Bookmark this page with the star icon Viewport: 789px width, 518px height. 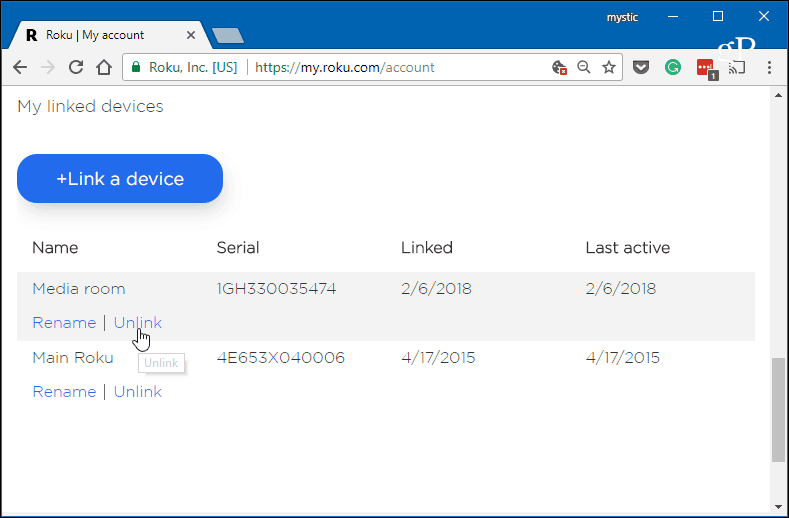point(609,67)
